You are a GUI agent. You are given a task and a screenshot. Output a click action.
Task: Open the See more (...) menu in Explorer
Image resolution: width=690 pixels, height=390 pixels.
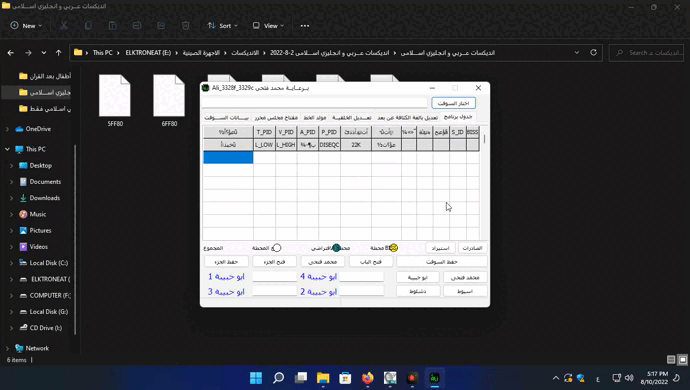tap(305, 26)
